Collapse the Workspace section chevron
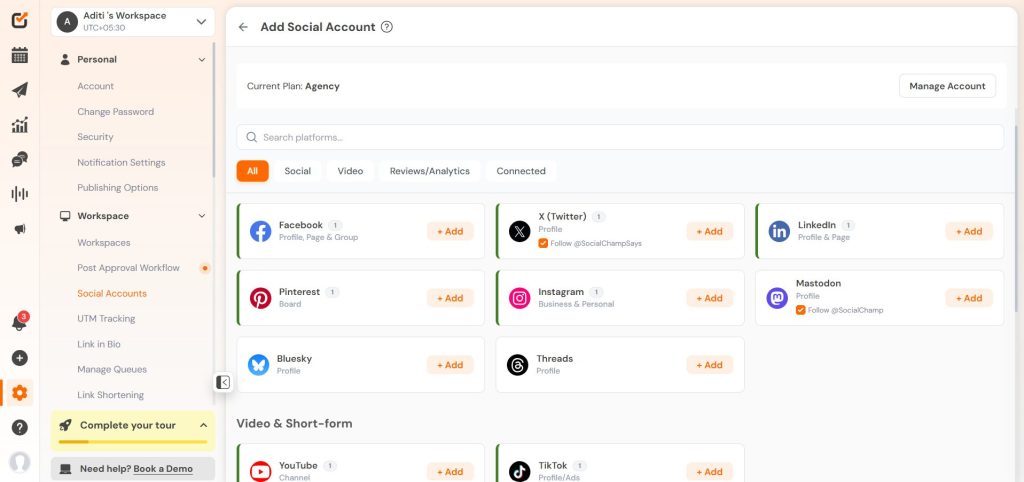Viewport: 1024px width, 482px height. (x=202, y=216)
